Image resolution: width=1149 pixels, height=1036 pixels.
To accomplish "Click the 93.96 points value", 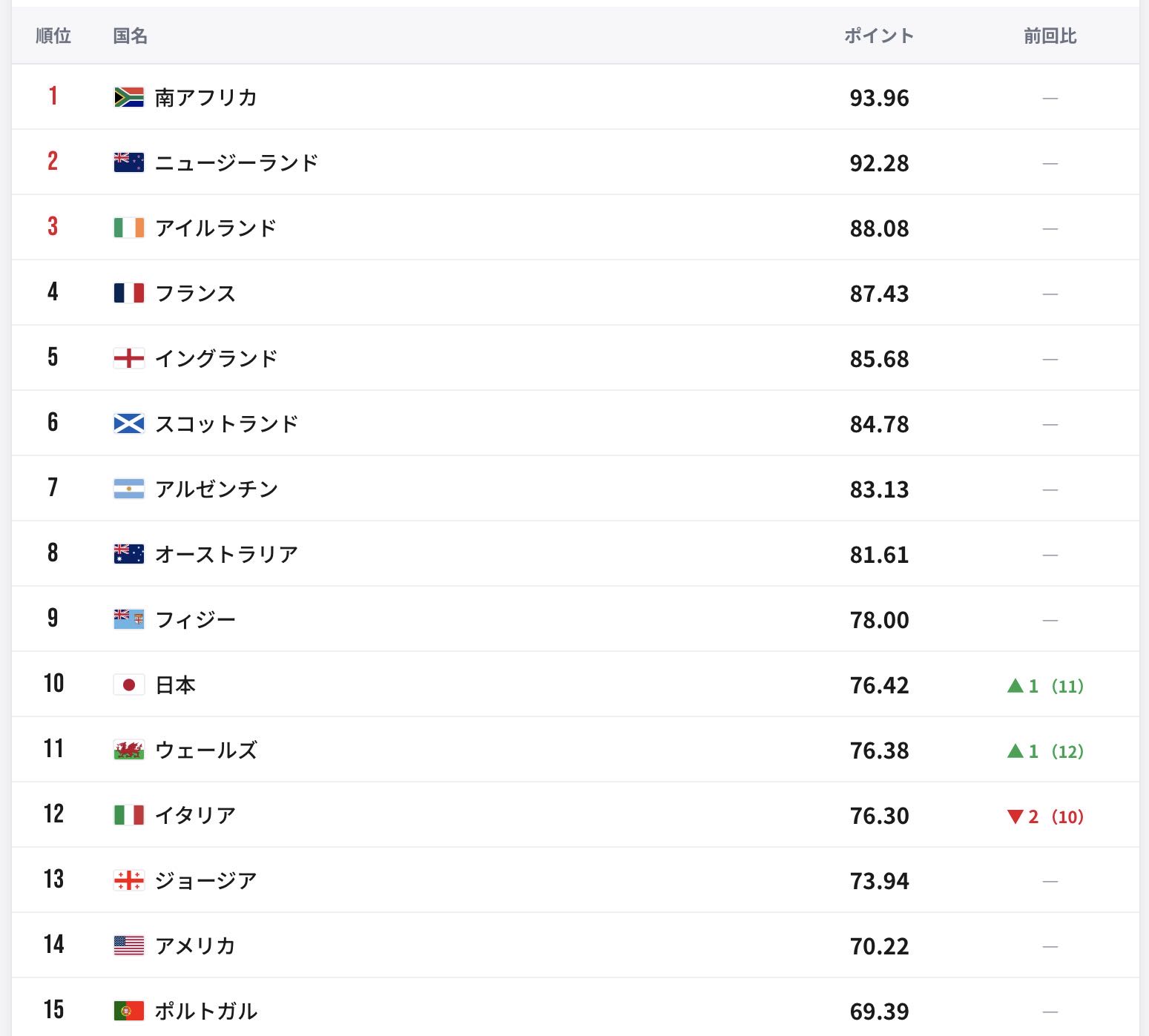I will pos(879,98).
